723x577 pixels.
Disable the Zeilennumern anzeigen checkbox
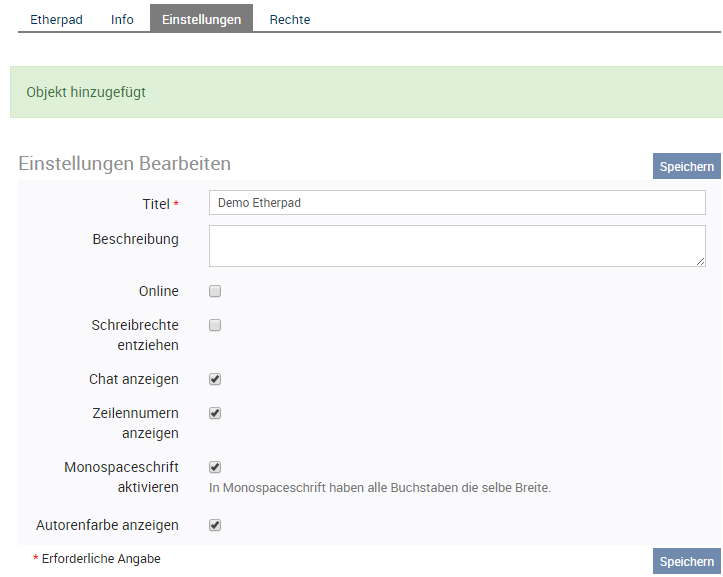click(215, 413)
